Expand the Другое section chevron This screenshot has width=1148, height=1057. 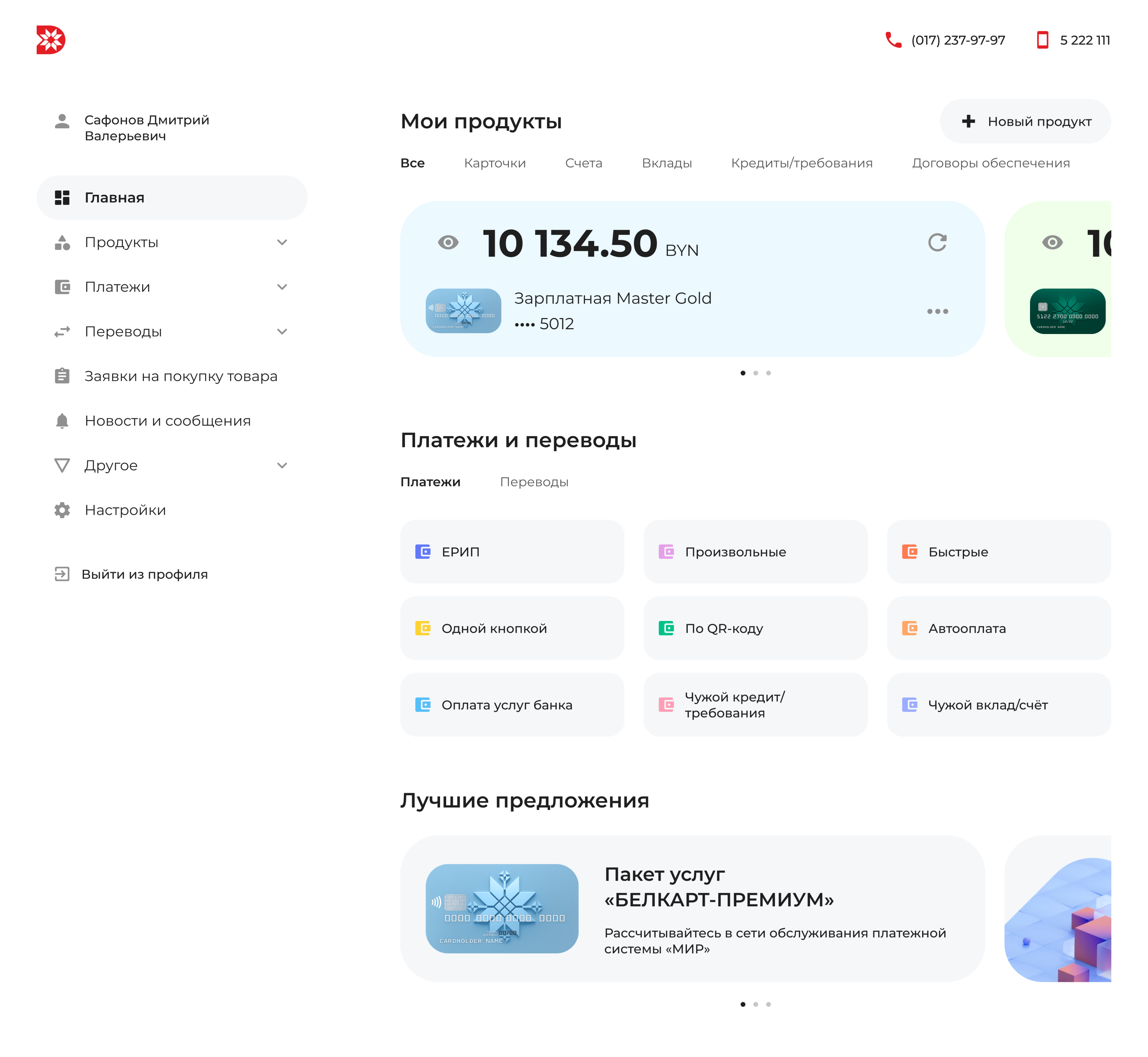(x=282, y=465)
